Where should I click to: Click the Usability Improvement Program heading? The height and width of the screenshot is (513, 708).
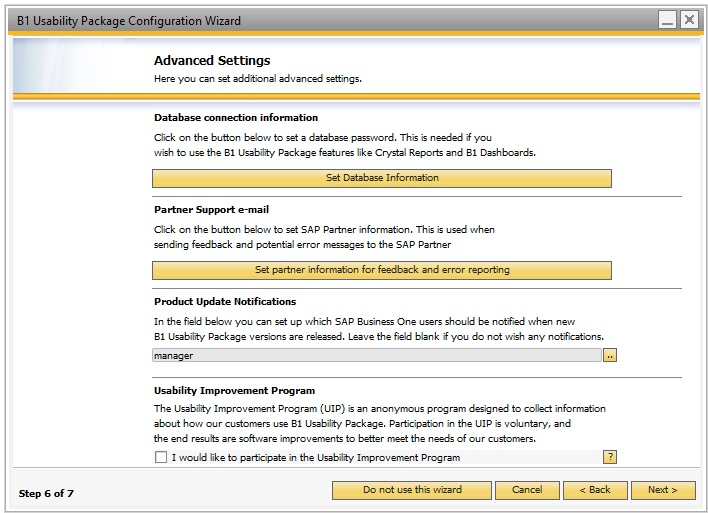[x=235, y=391]
